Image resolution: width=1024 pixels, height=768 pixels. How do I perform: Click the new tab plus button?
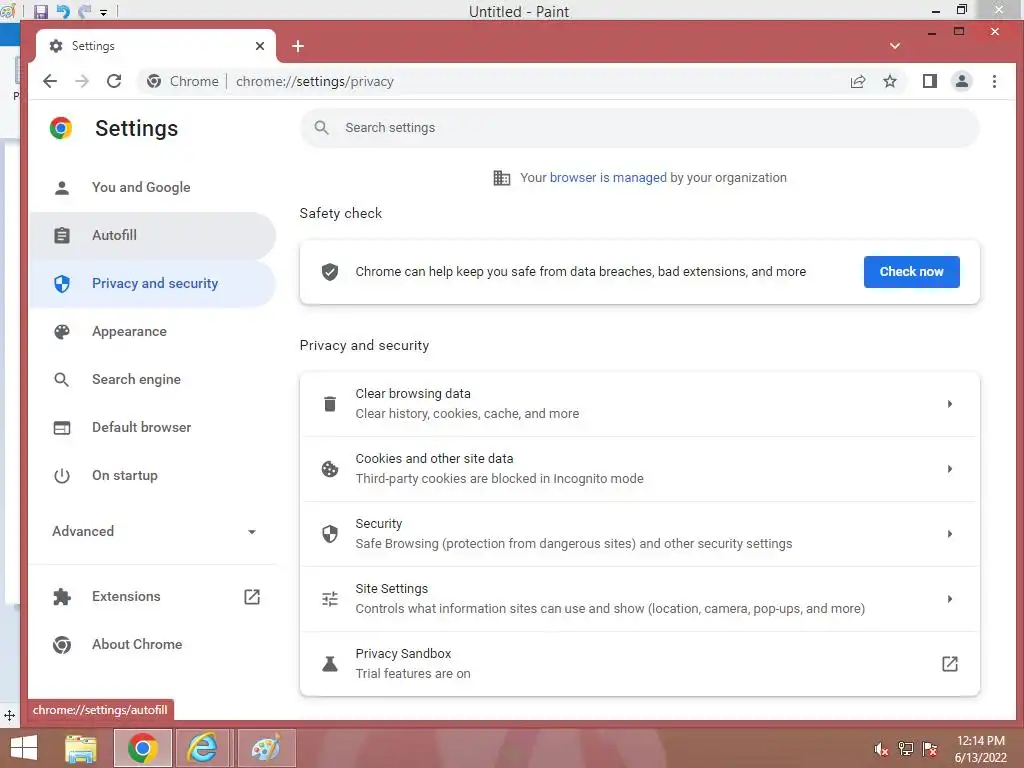[298, 46]
